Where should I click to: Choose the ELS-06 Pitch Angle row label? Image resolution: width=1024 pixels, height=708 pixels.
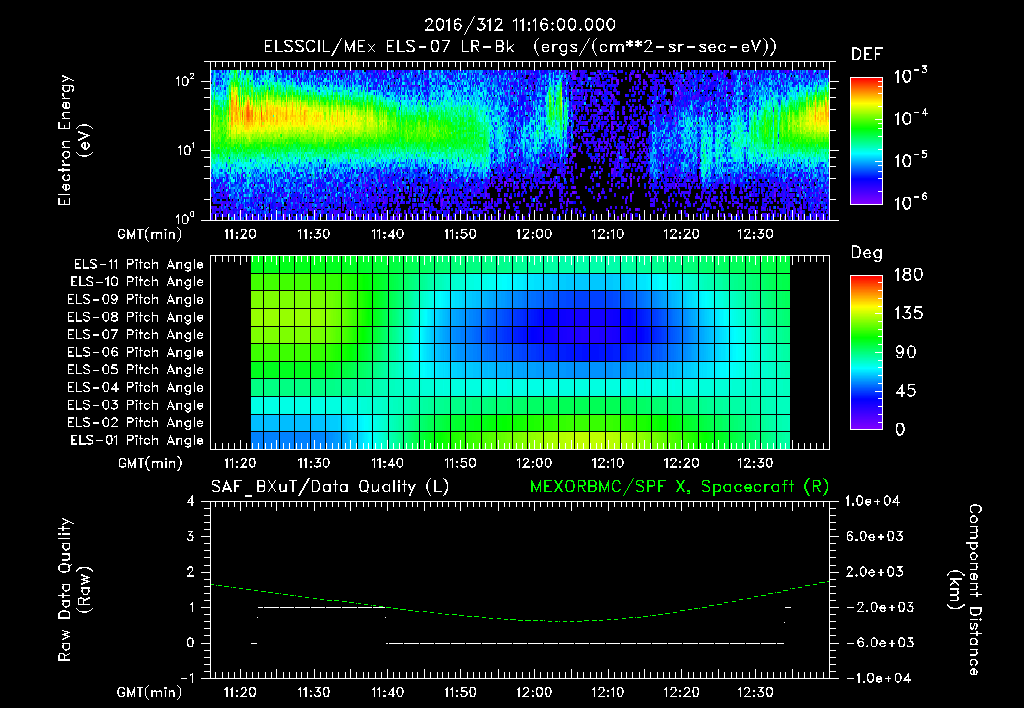[136, 352]
